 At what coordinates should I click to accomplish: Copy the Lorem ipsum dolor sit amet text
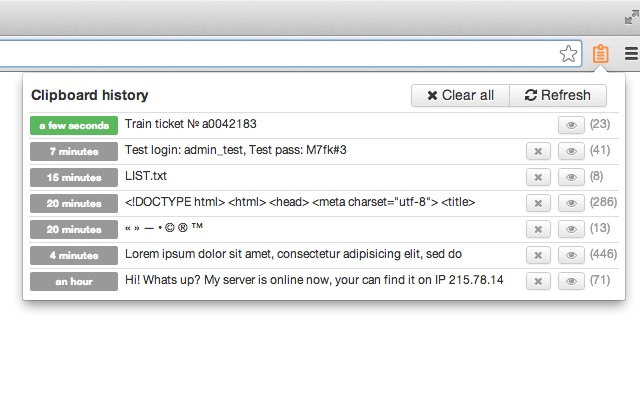coord(293,255)
